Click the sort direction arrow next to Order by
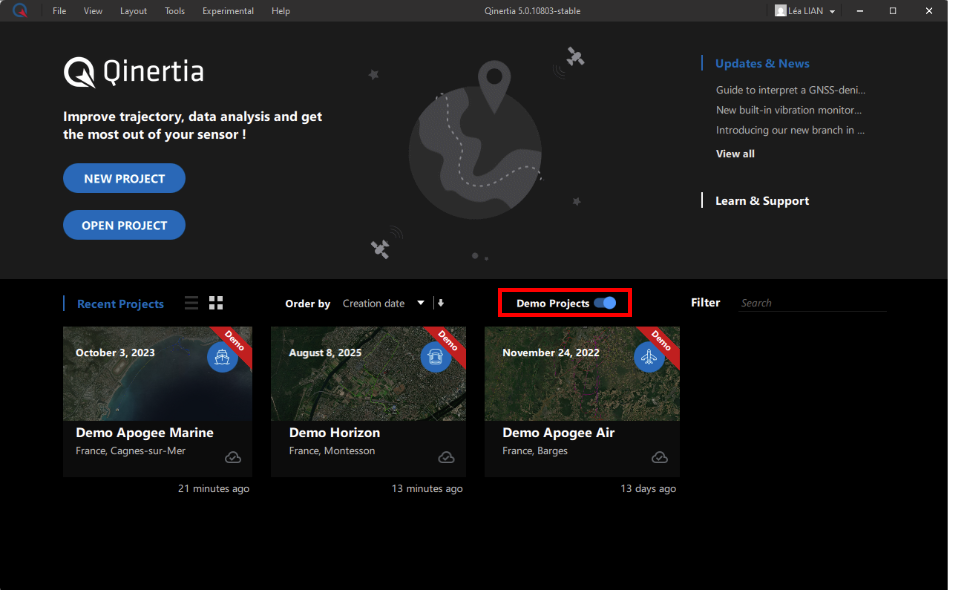 [x=440, y=303]
